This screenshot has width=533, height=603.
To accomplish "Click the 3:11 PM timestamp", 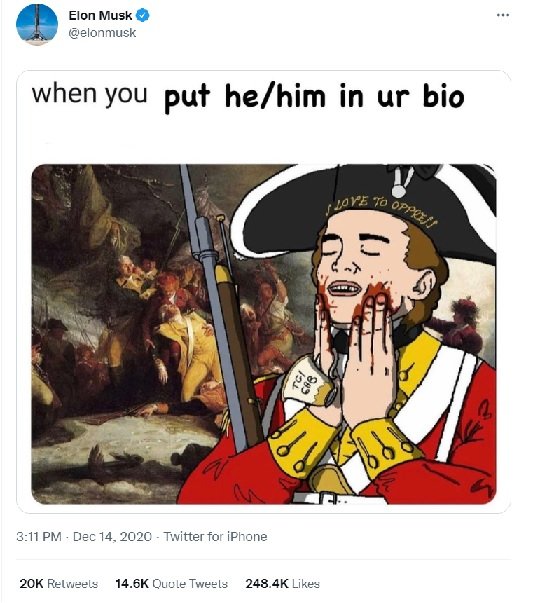I will coord(39,536).
